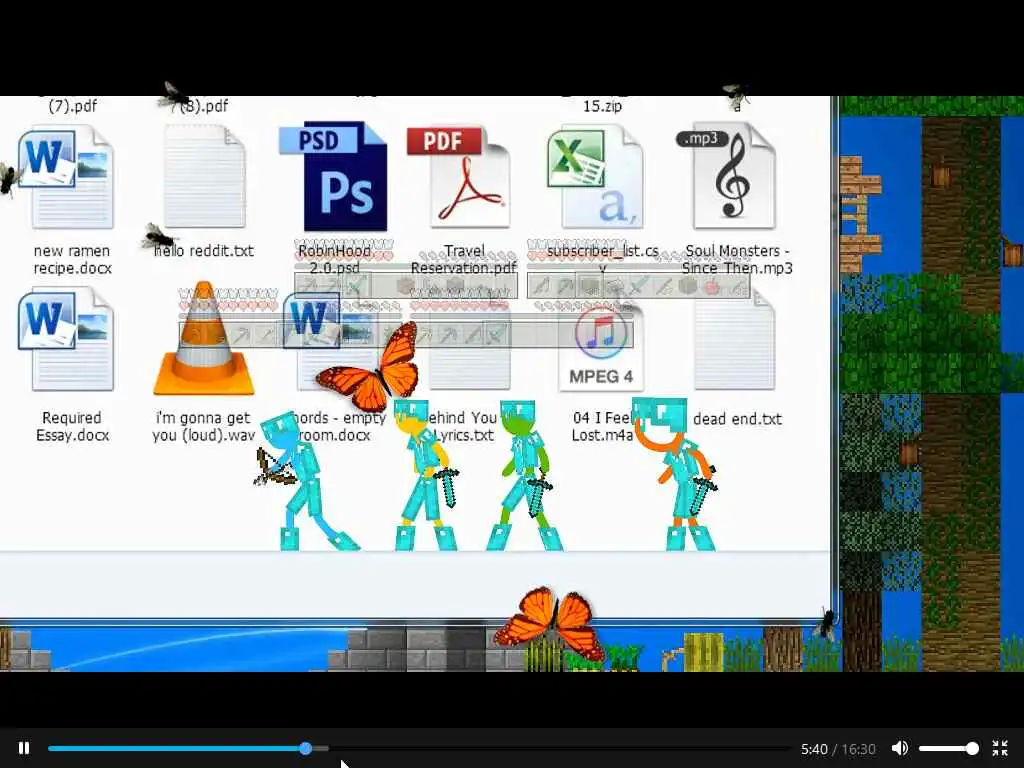1024x768 pixels.
Task: Select the 'Travel Reservation.pdf' file name
Action: pos(464,259)
